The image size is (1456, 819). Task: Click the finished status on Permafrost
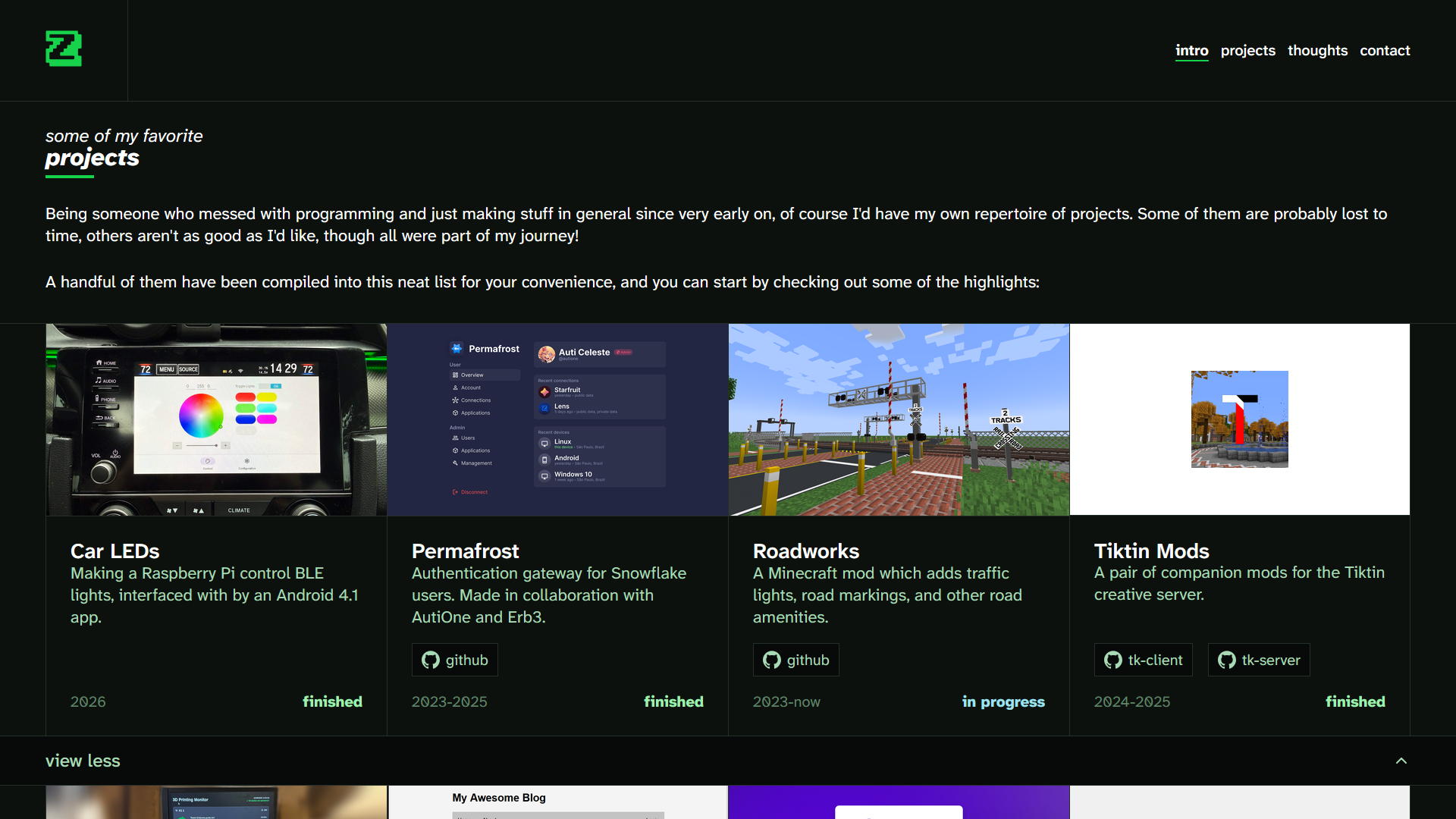click(673, 702)
